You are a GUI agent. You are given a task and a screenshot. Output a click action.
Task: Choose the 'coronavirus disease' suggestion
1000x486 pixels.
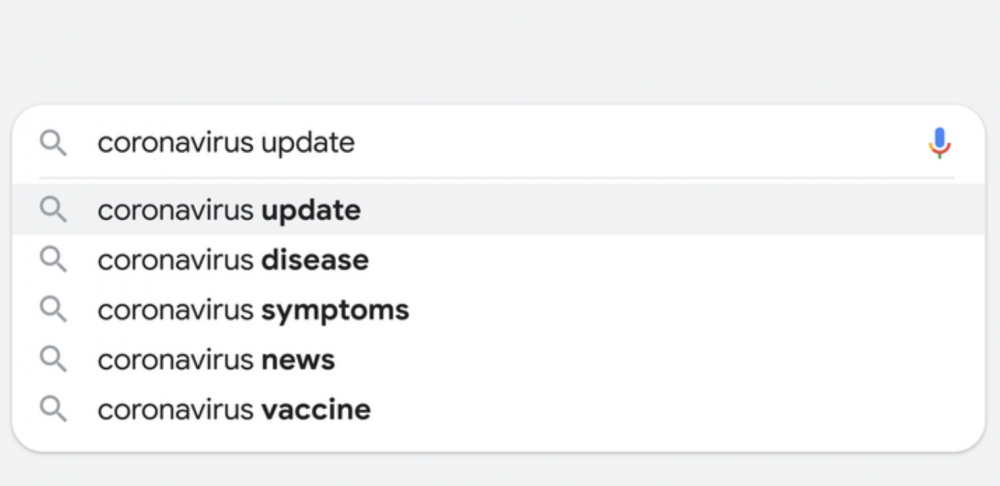click(499, 260)
